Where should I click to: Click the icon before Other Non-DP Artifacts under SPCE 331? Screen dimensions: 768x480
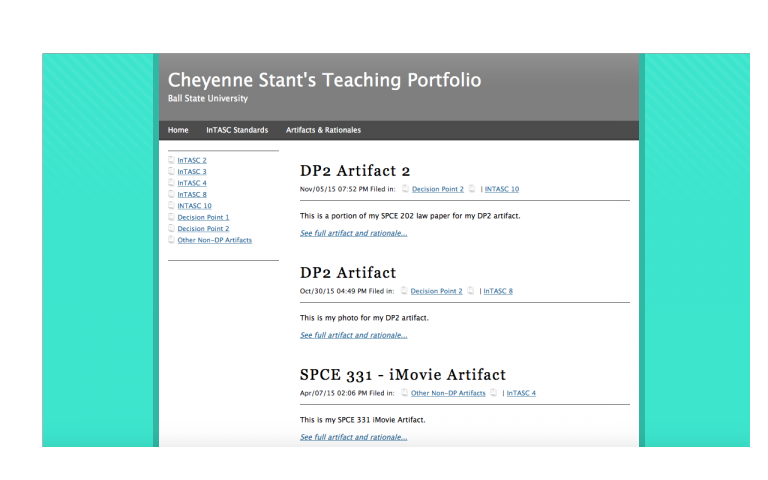405,393
